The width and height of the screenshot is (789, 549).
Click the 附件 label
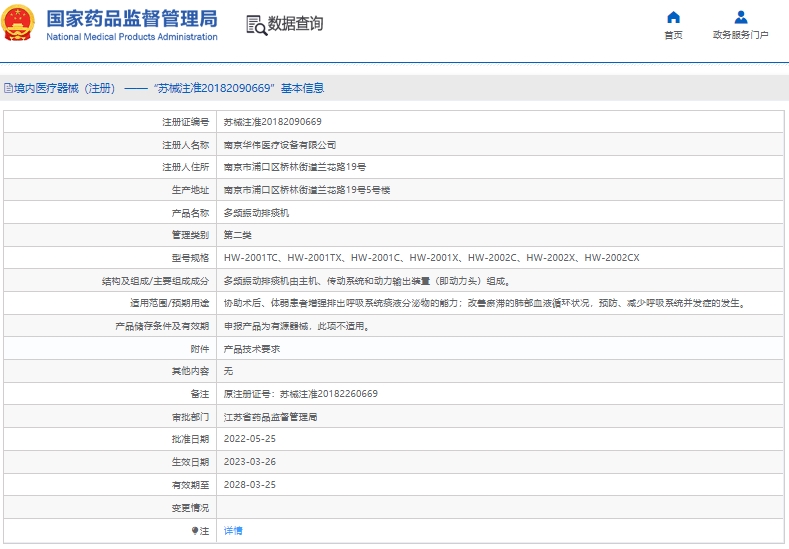200,349
